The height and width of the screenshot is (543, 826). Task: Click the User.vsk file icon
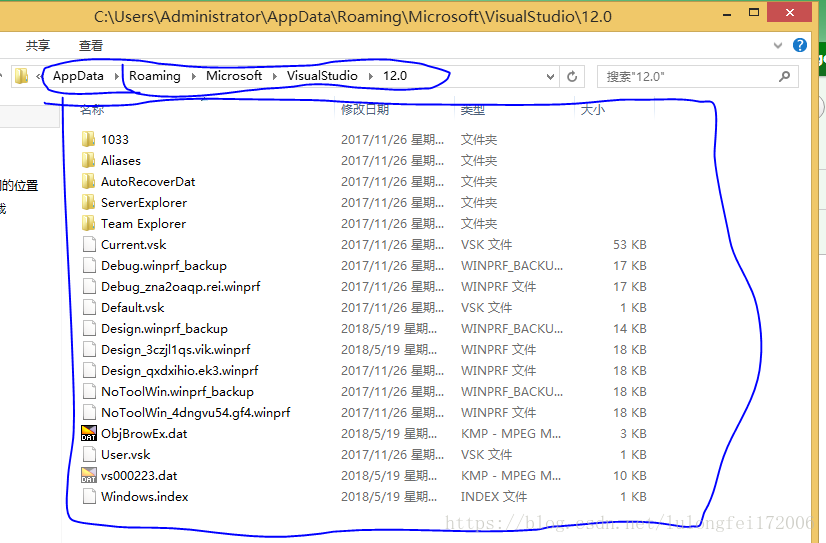pos(89,455)
